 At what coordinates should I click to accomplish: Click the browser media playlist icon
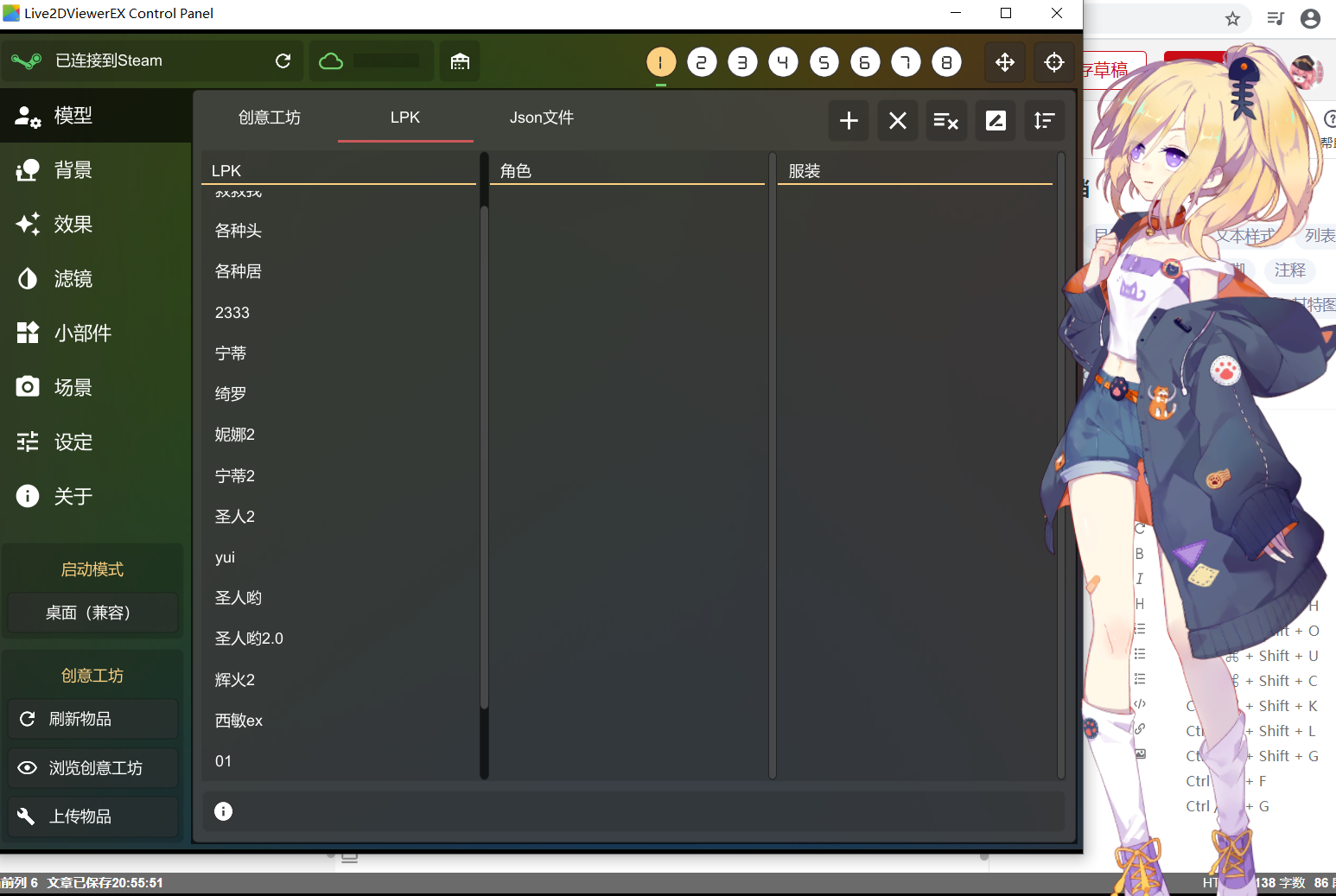tap(1276, 18)
